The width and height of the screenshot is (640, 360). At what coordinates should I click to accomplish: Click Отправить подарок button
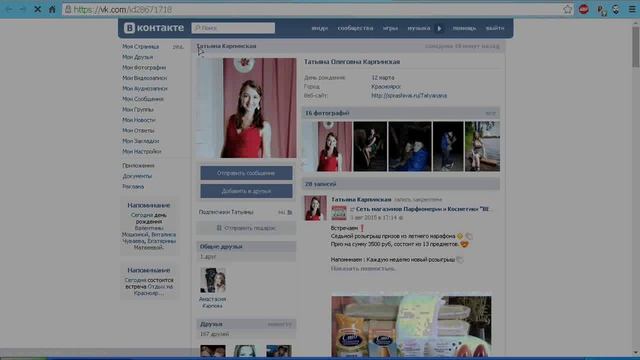click(x=246, y=228)
